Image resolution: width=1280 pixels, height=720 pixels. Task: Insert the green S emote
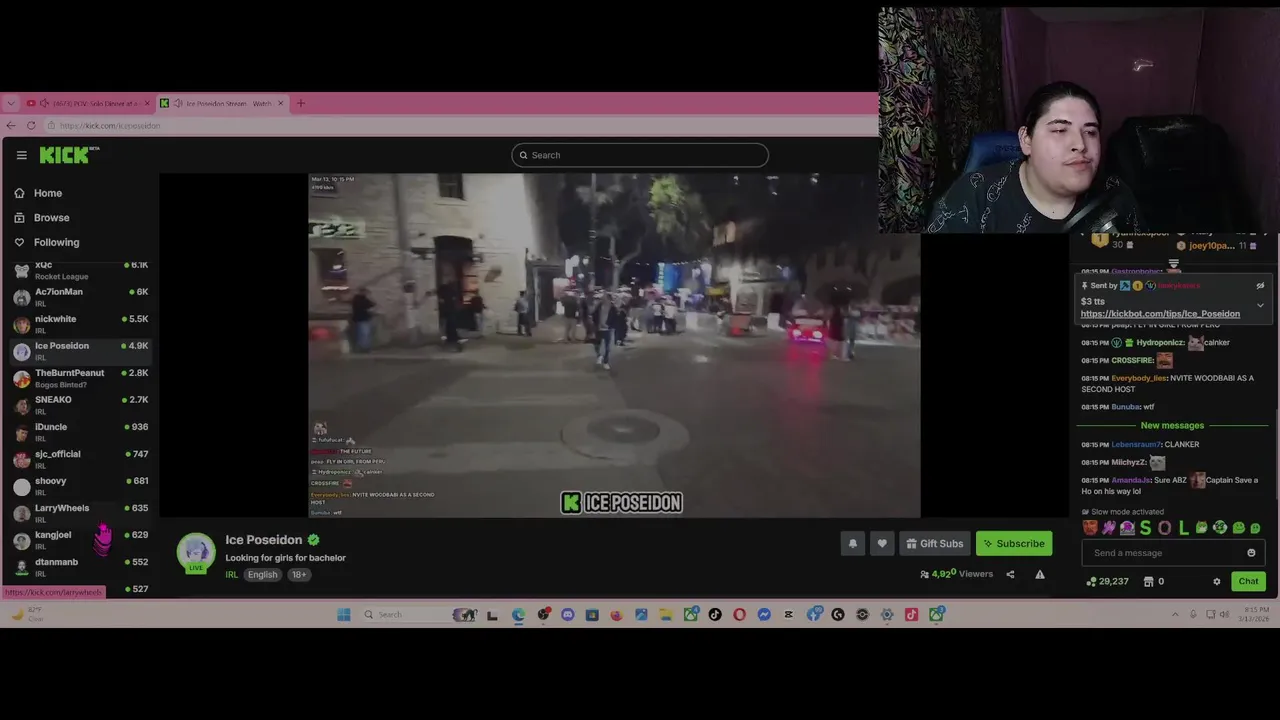pos(1146,528)
